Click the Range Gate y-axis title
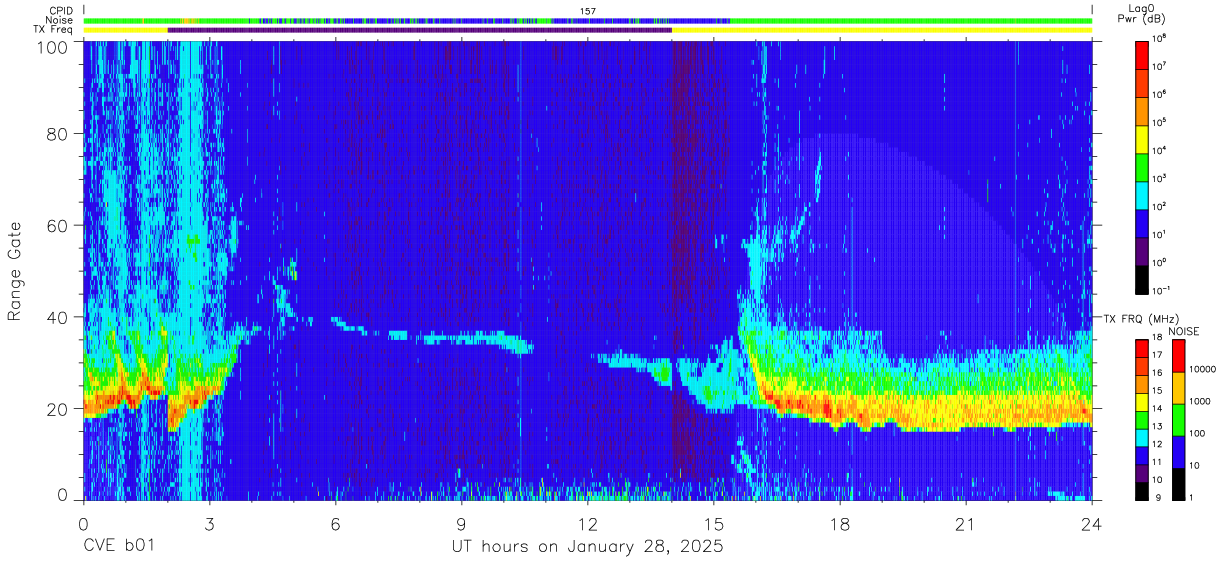This screenshot has width=1228, height=567. [16, 273]
